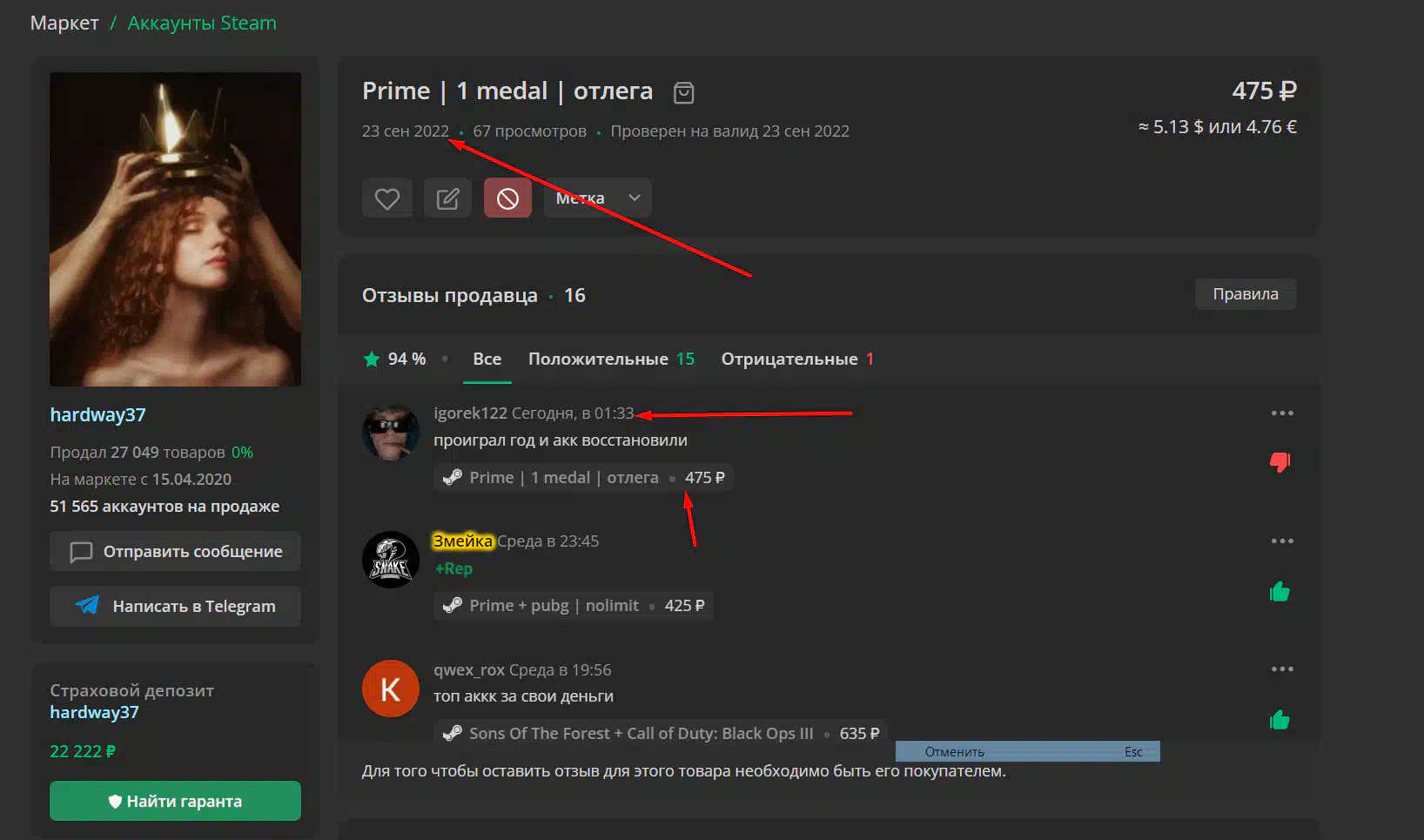Click 'топ аккк за свои деньги' review text

(523, 696)
